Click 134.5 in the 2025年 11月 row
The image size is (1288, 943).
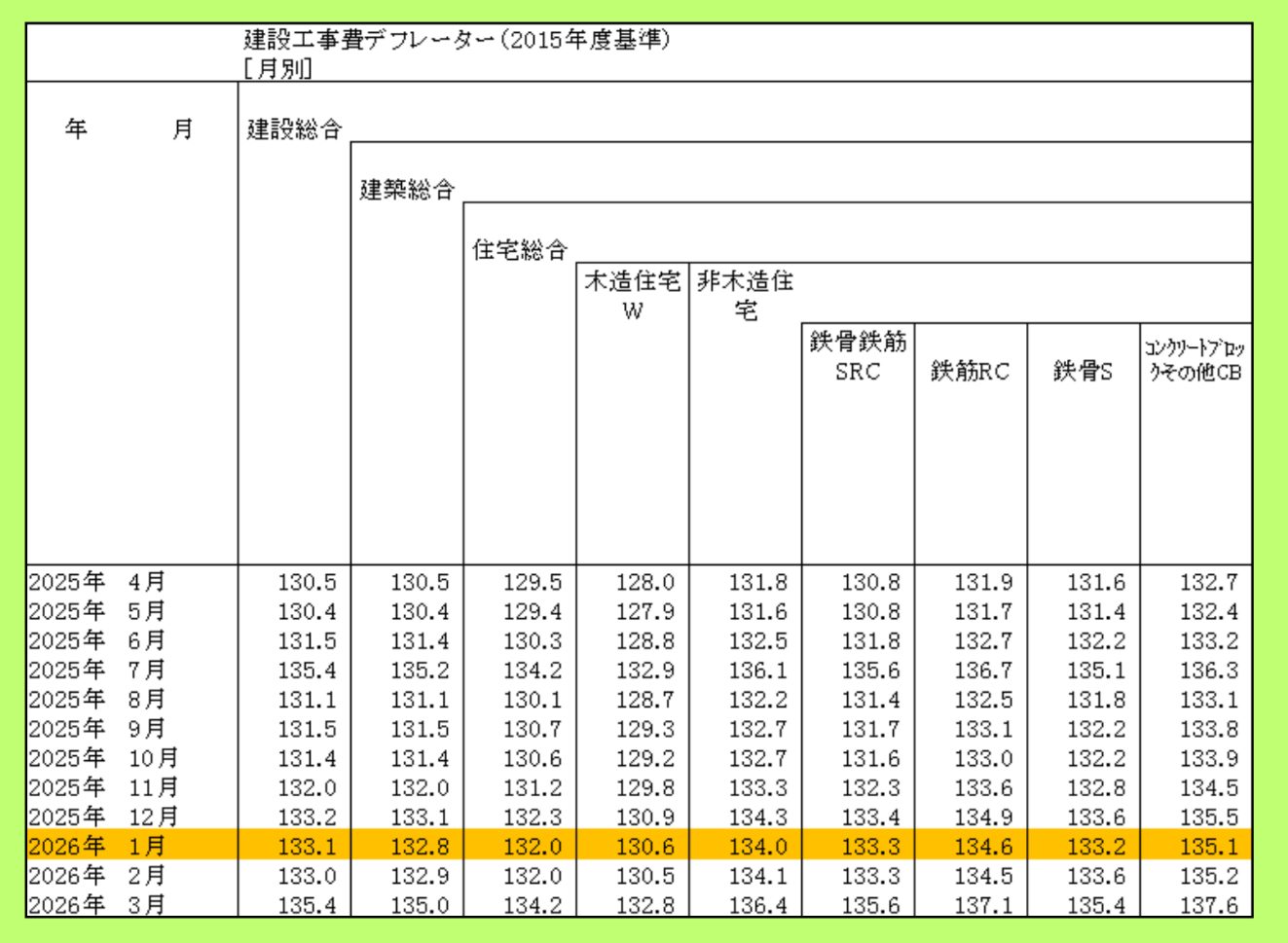click(x=1209, y=787)
